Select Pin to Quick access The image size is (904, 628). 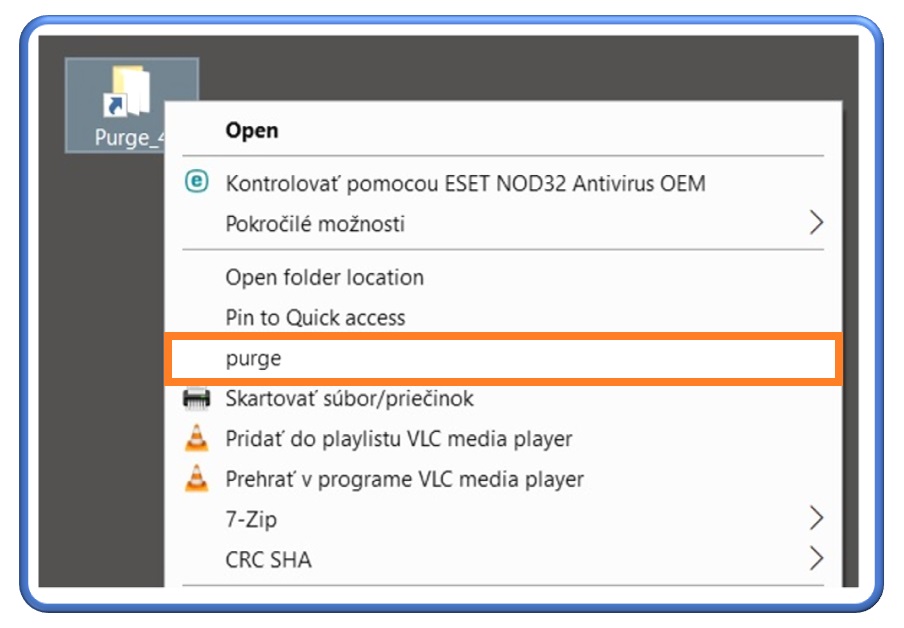(x=315, y=318)
